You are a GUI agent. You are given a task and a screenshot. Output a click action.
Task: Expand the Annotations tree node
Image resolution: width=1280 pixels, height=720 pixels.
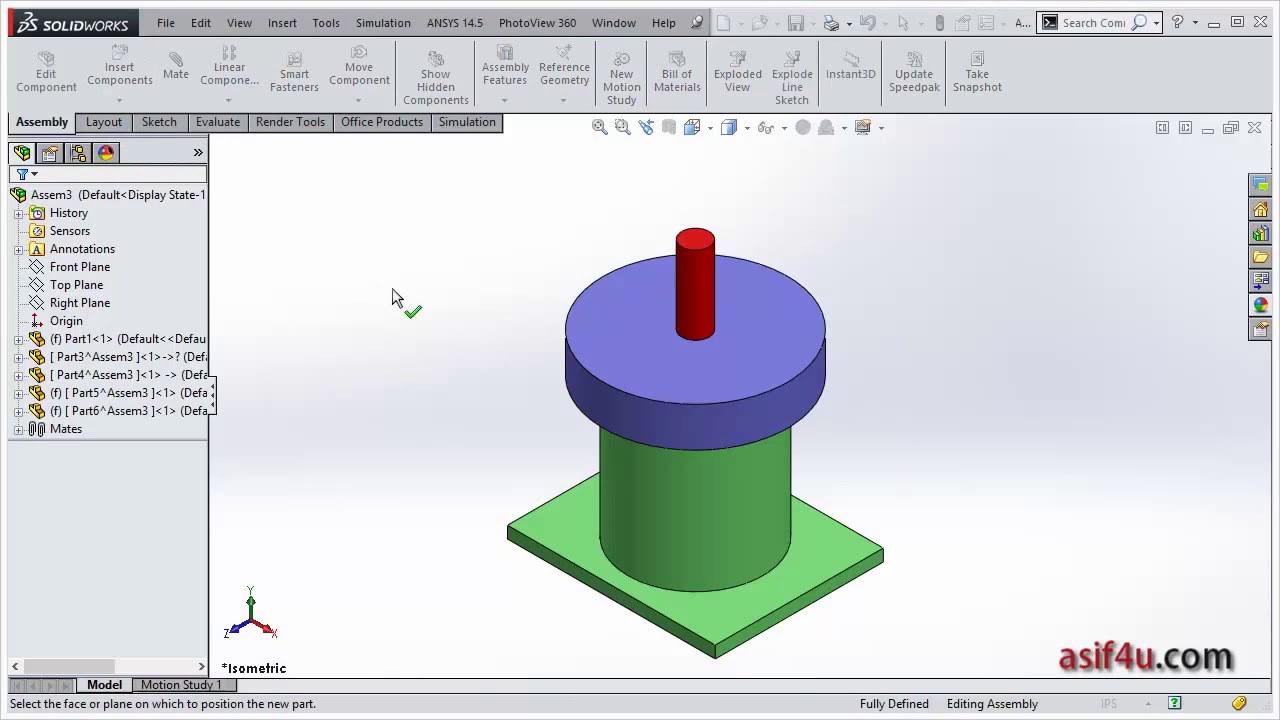tap(18, 249)
